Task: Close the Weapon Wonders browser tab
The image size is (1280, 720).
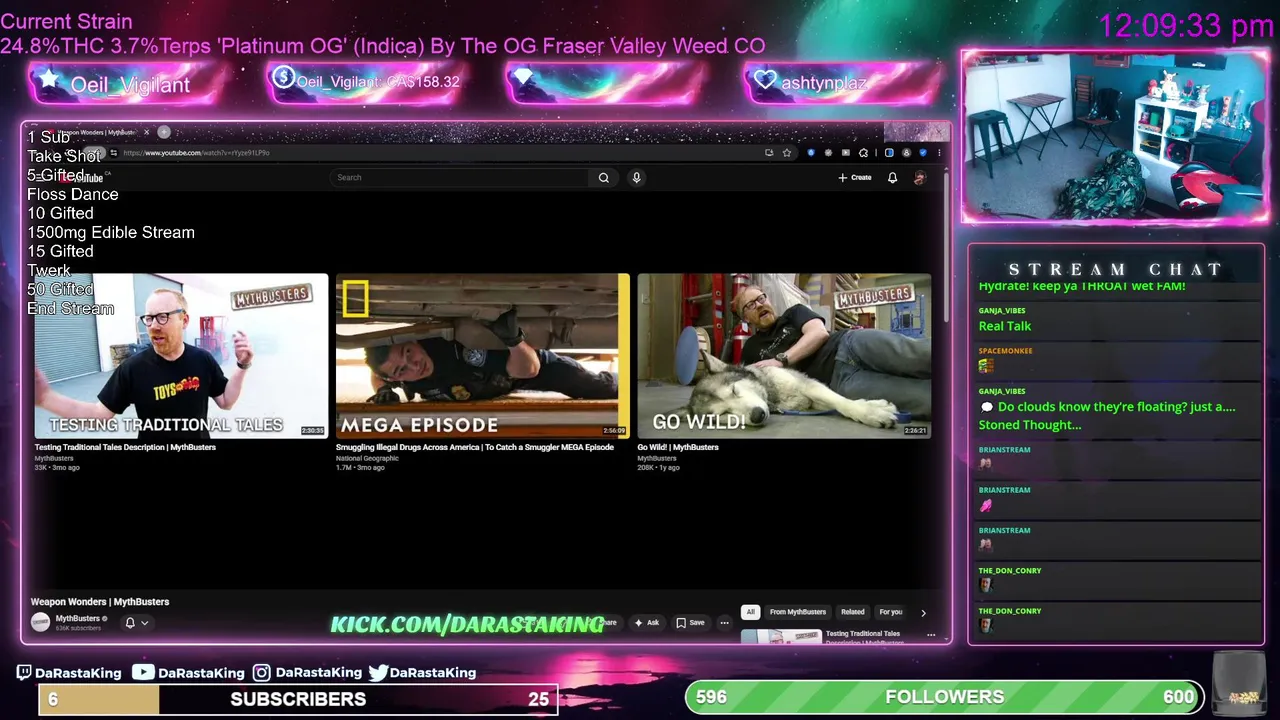Action: (146, 132)
